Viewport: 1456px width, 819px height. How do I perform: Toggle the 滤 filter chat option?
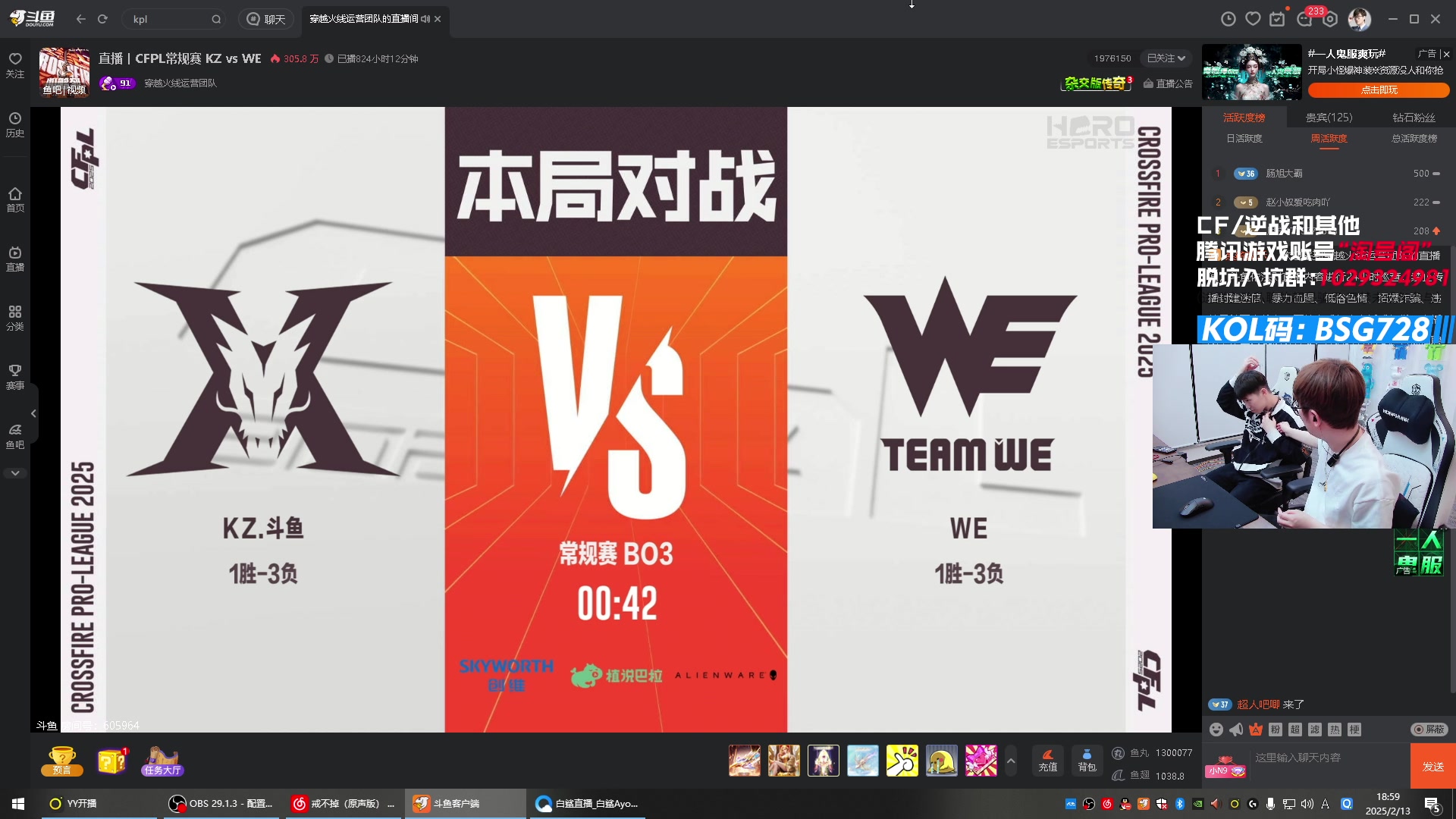1315,730
